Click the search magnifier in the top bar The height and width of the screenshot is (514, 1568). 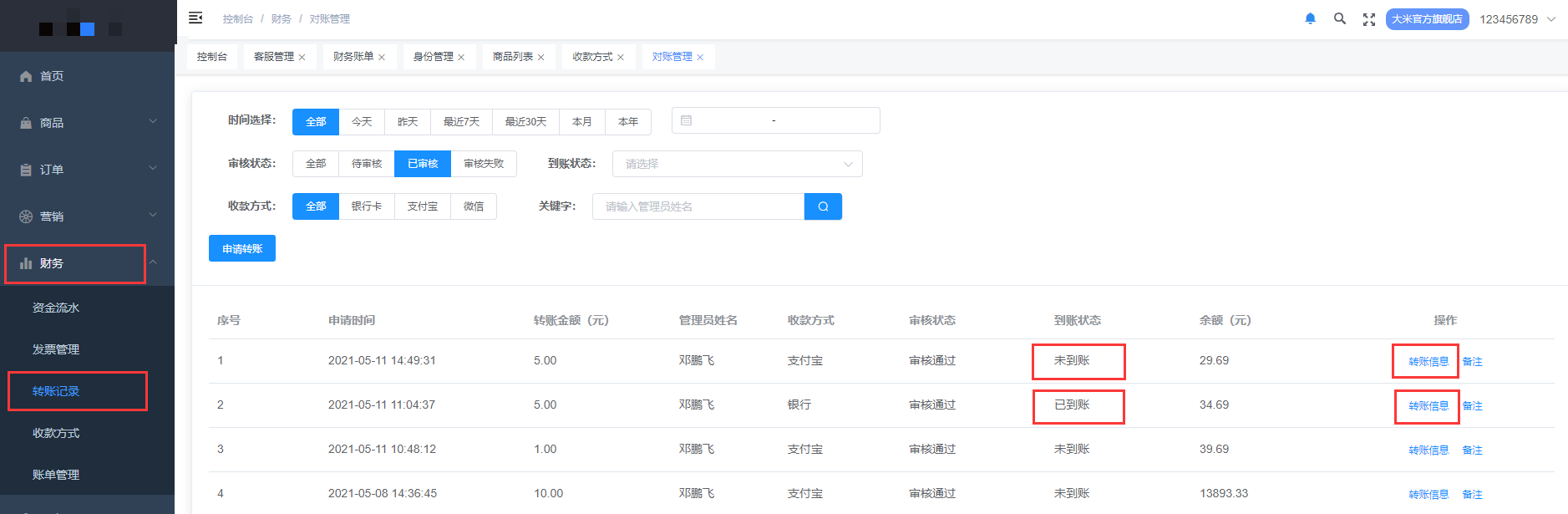[x=1340, y=18]
